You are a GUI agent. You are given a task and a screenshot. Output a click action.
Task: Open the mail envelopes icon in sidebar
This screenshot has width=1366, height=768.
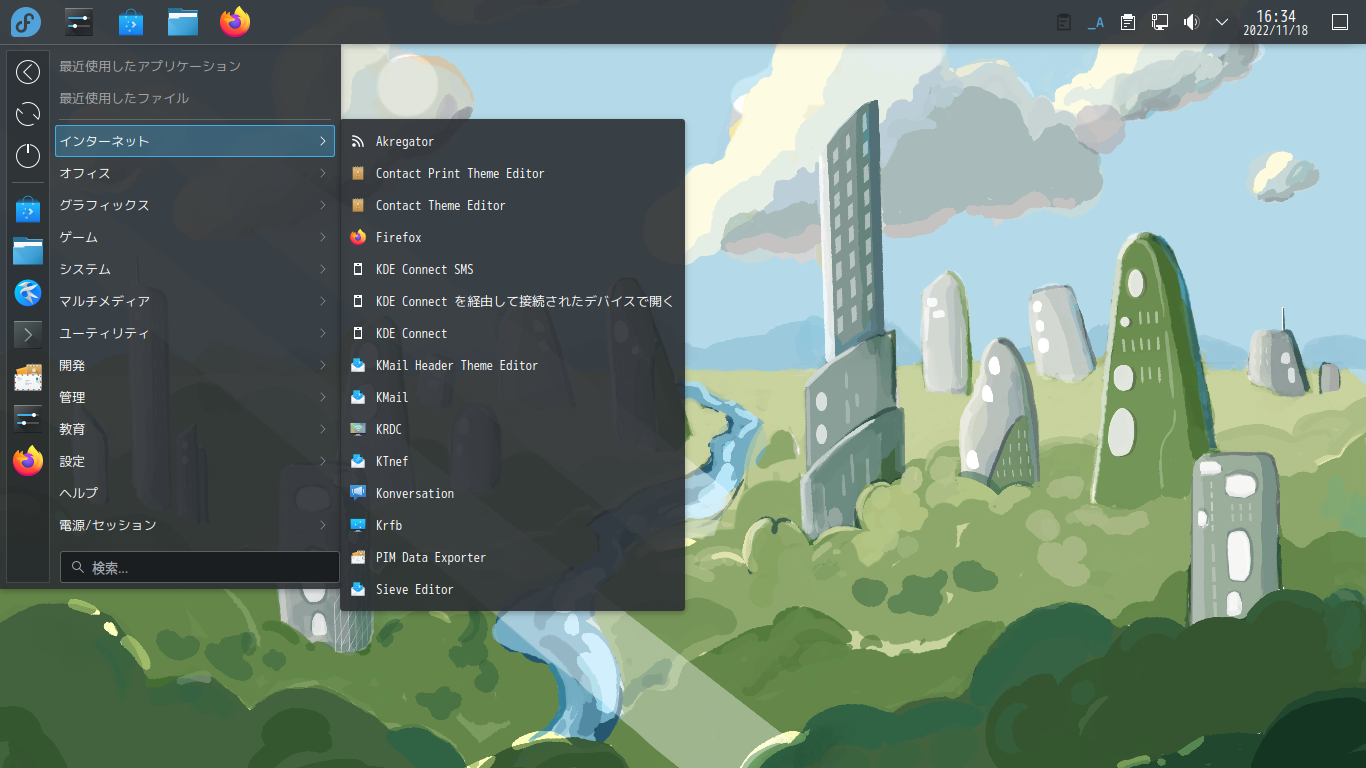point(28,377)
